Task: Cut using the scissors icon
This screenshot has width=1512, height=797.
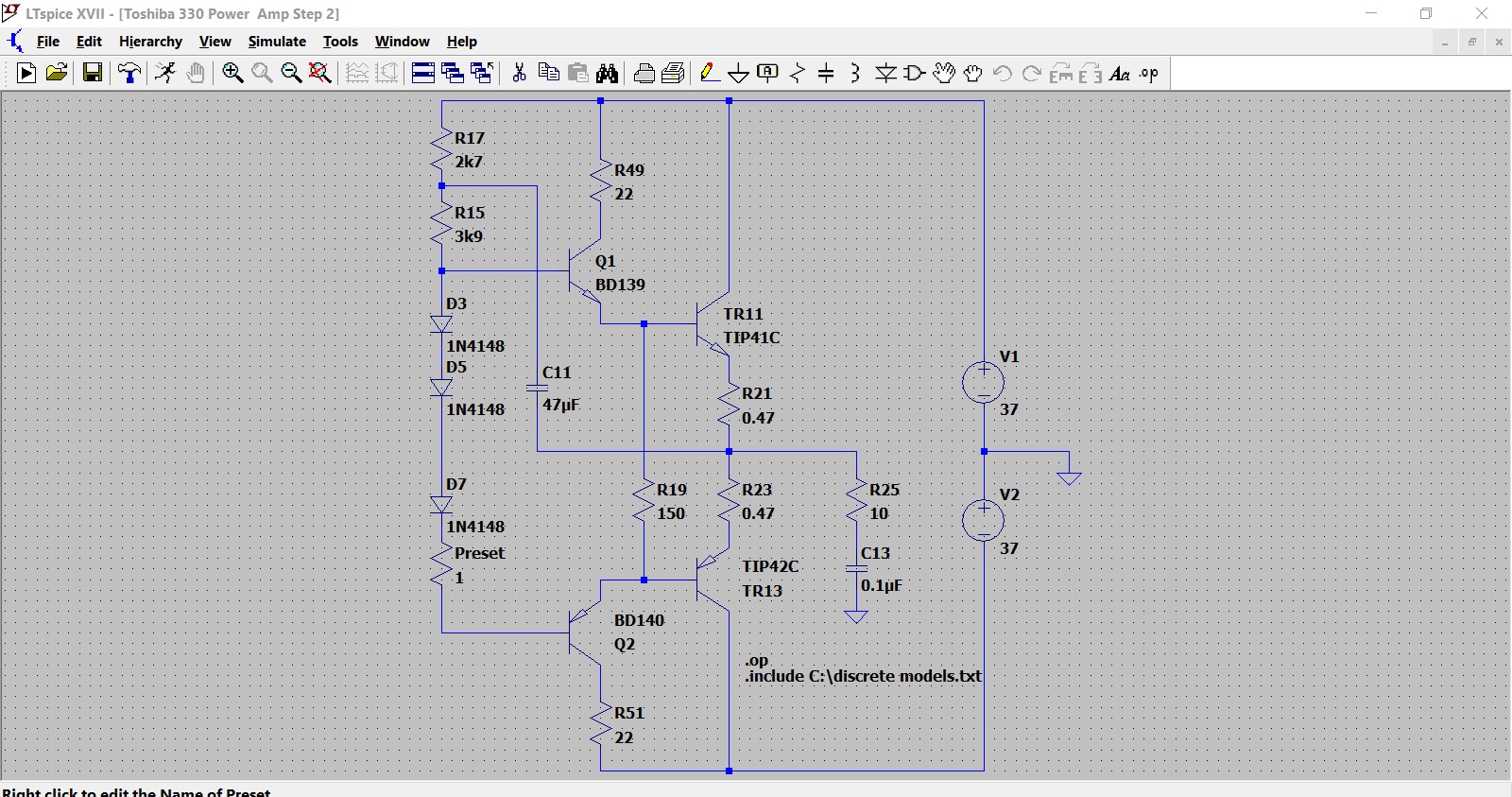Action: (519, 73)
